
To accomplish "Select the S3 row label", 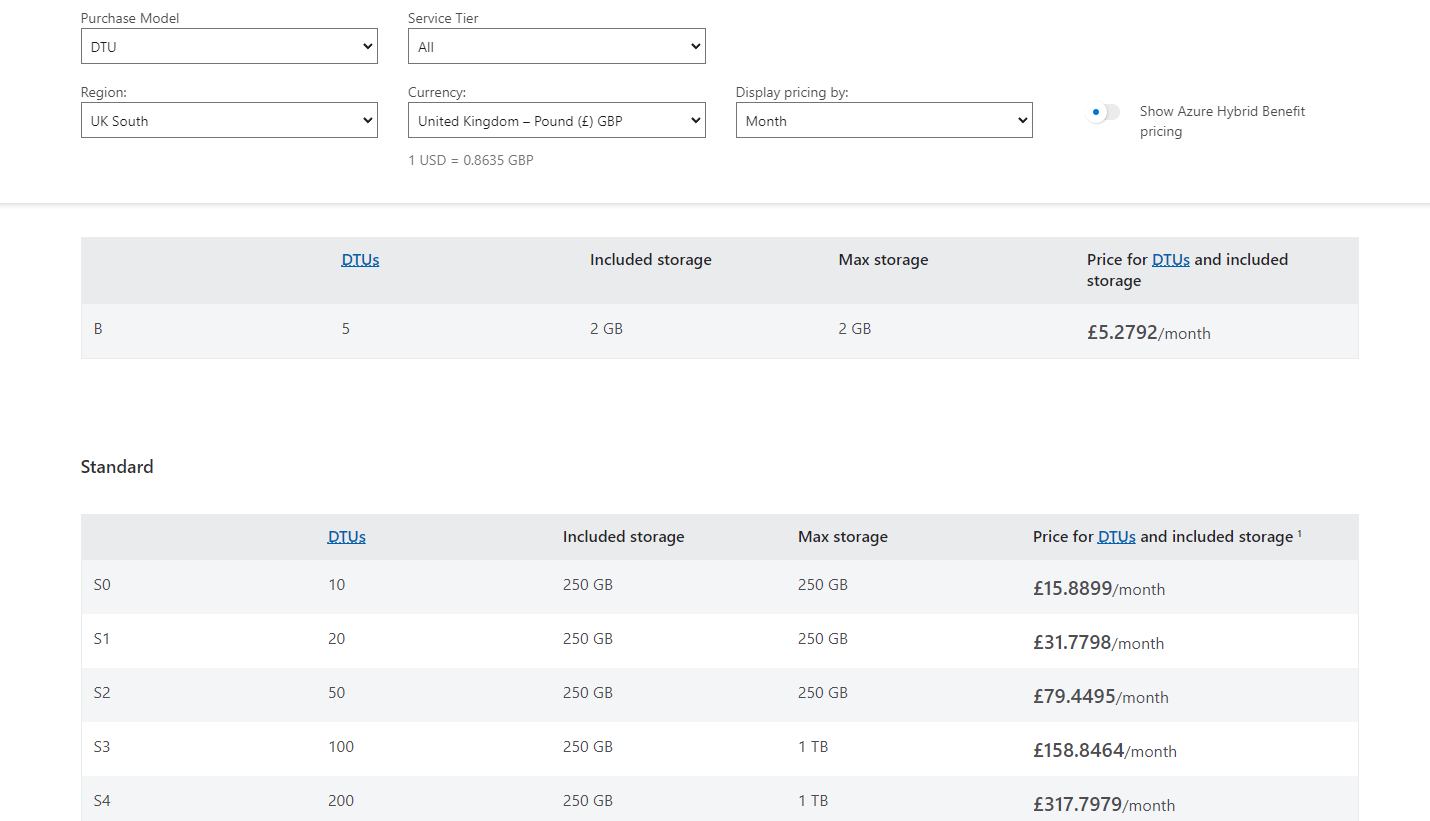I will (x=102, y=747).
